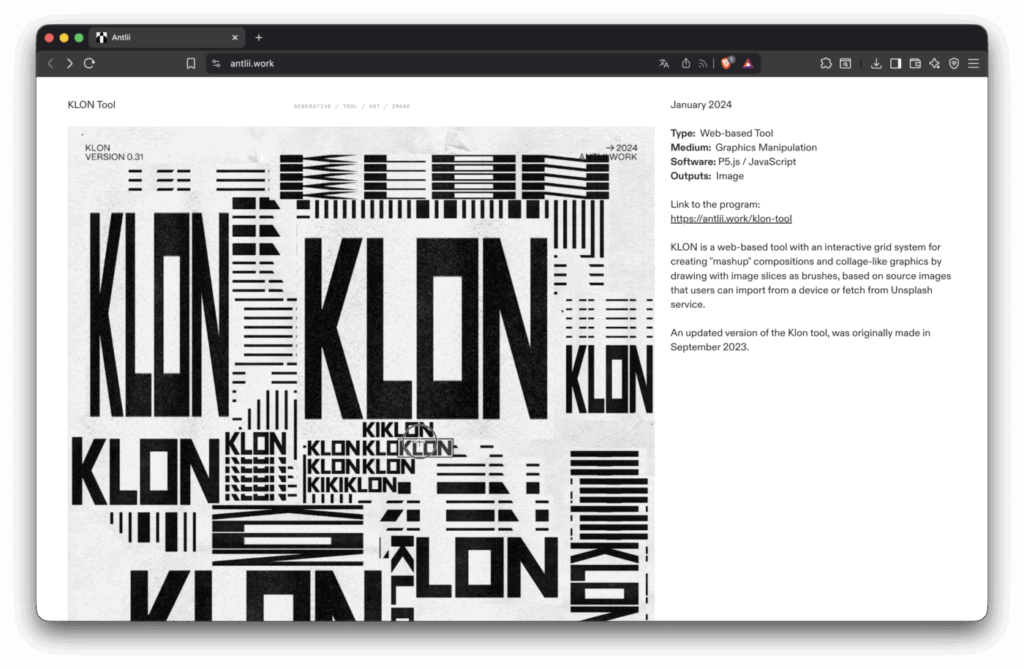Open site settings in address bar
This screenshot has height=669, width=1024.
pos(216,63)
